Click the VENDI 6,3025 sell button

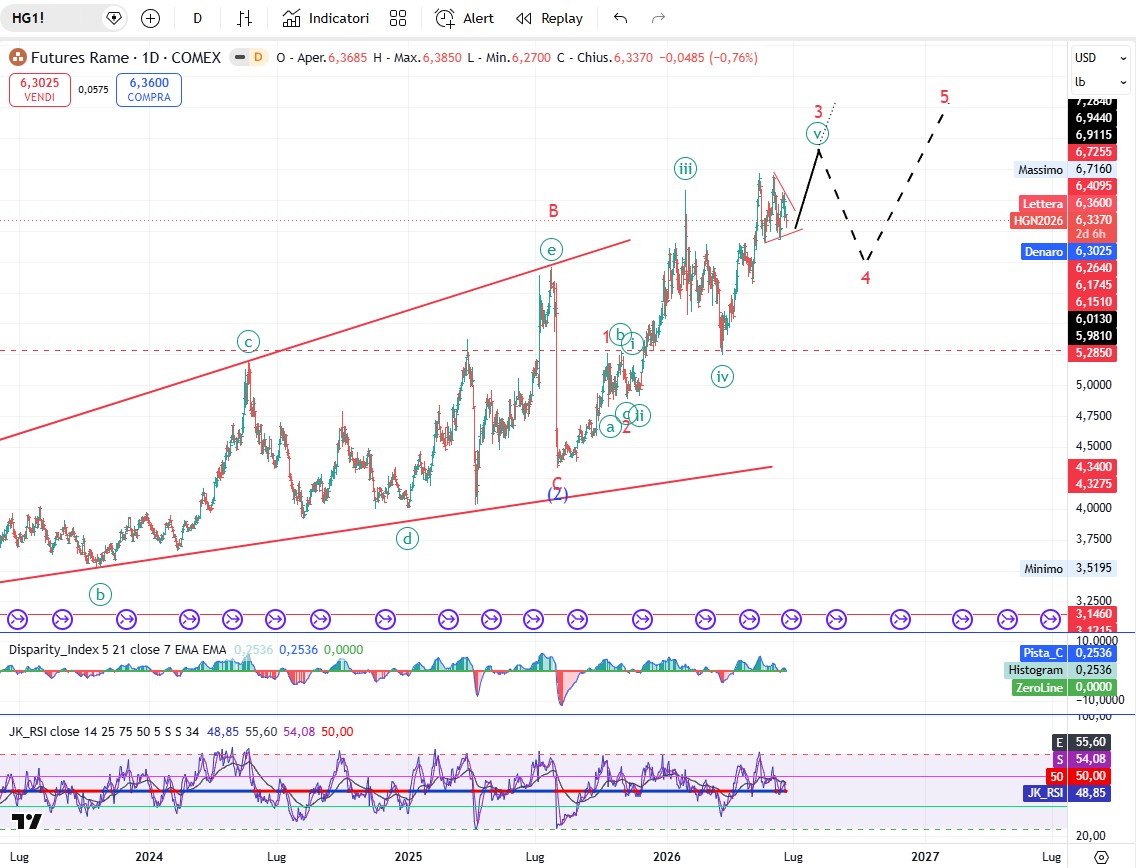point(40,90)
